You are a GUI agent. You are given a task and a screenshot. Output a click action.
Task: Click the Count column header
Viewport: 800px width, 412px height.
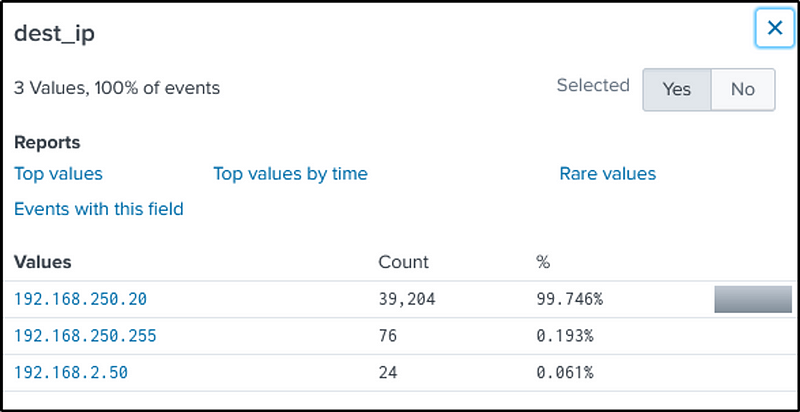click(x=403, y=262)
